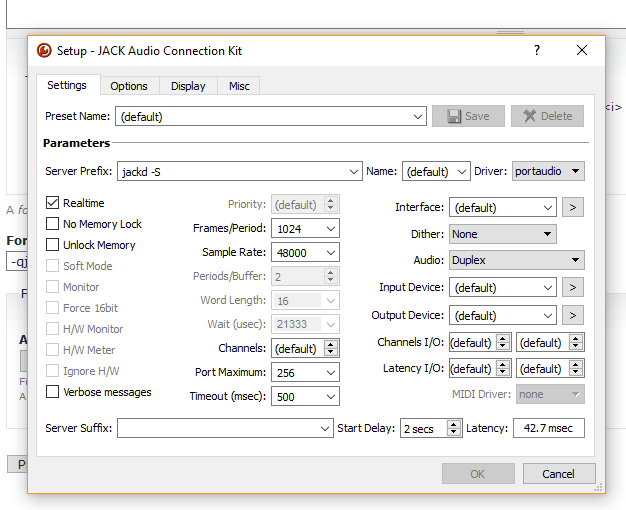Enable Unlock Memory checkbox

(52, 244)
